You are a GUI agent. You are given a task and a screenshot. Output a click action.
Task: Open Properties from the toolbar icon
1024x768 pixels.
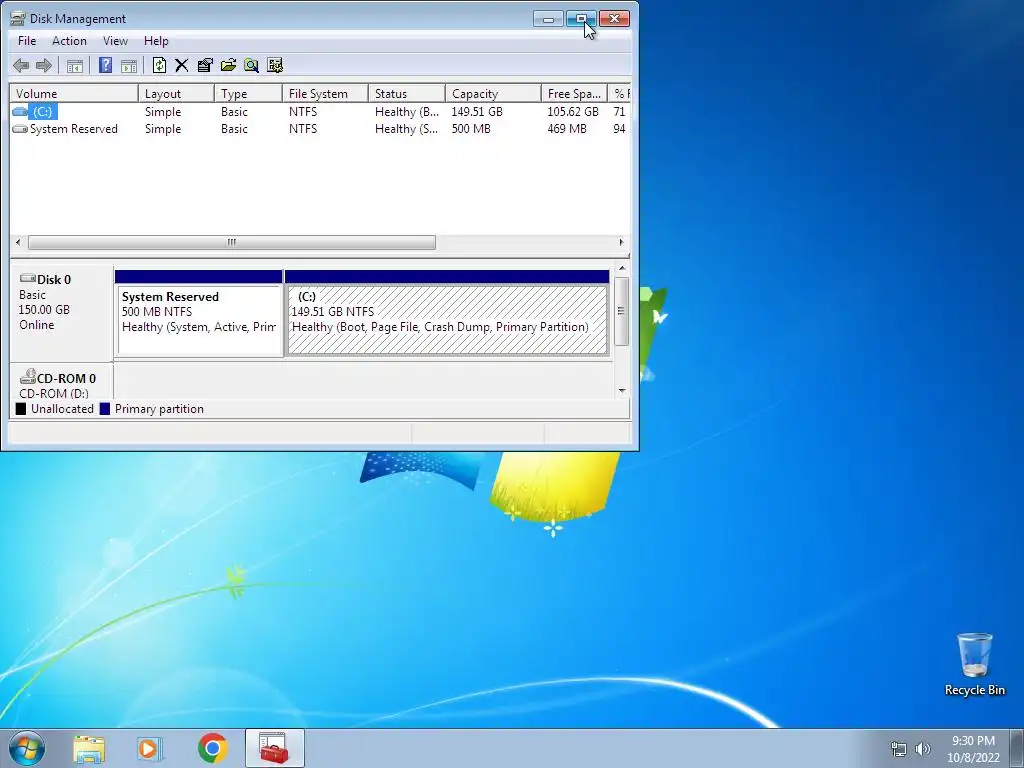(205, 65)
